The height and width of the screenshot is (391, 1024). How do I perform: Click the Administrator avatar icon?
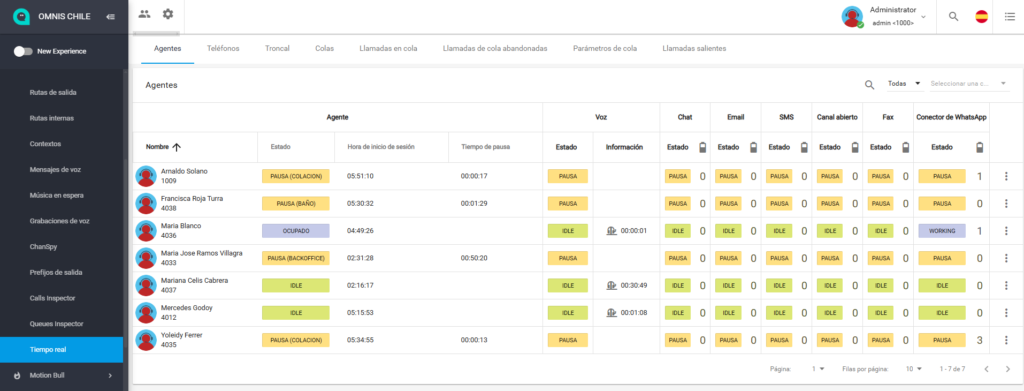click(x=852, y=16)
